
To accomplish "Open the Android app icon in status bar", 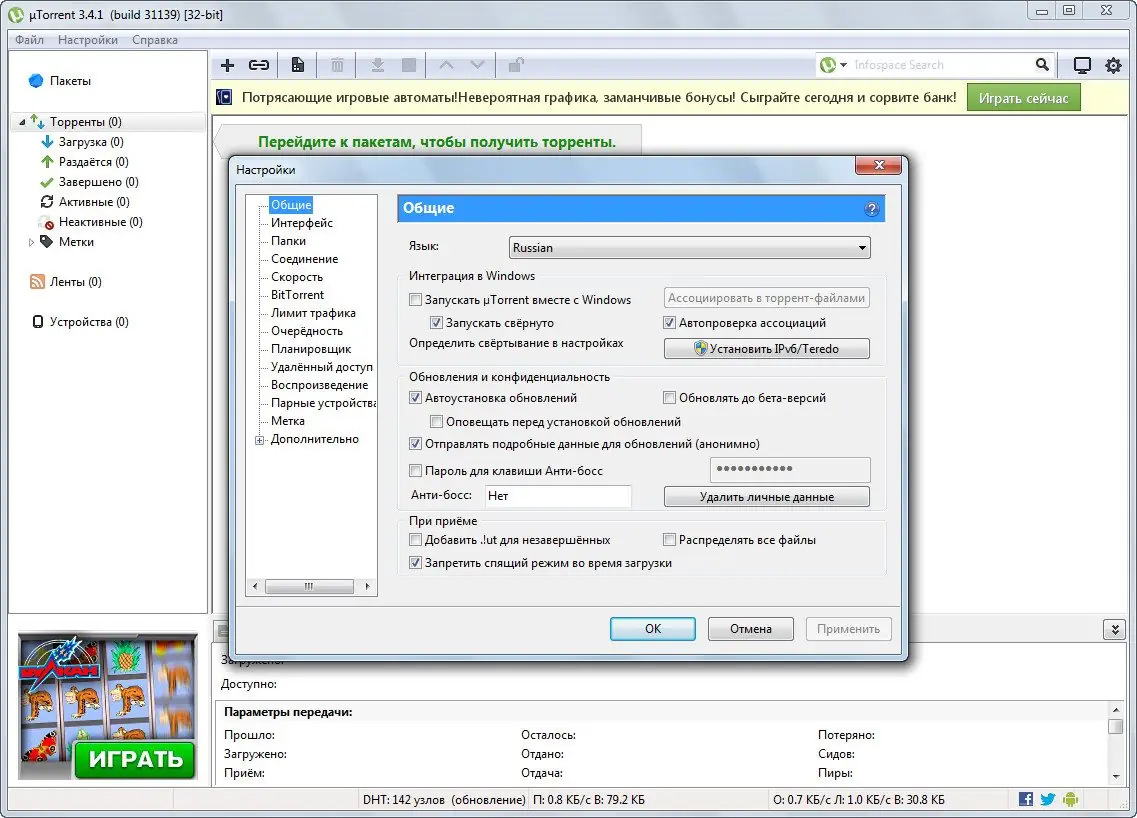I will pos(1070,798).
